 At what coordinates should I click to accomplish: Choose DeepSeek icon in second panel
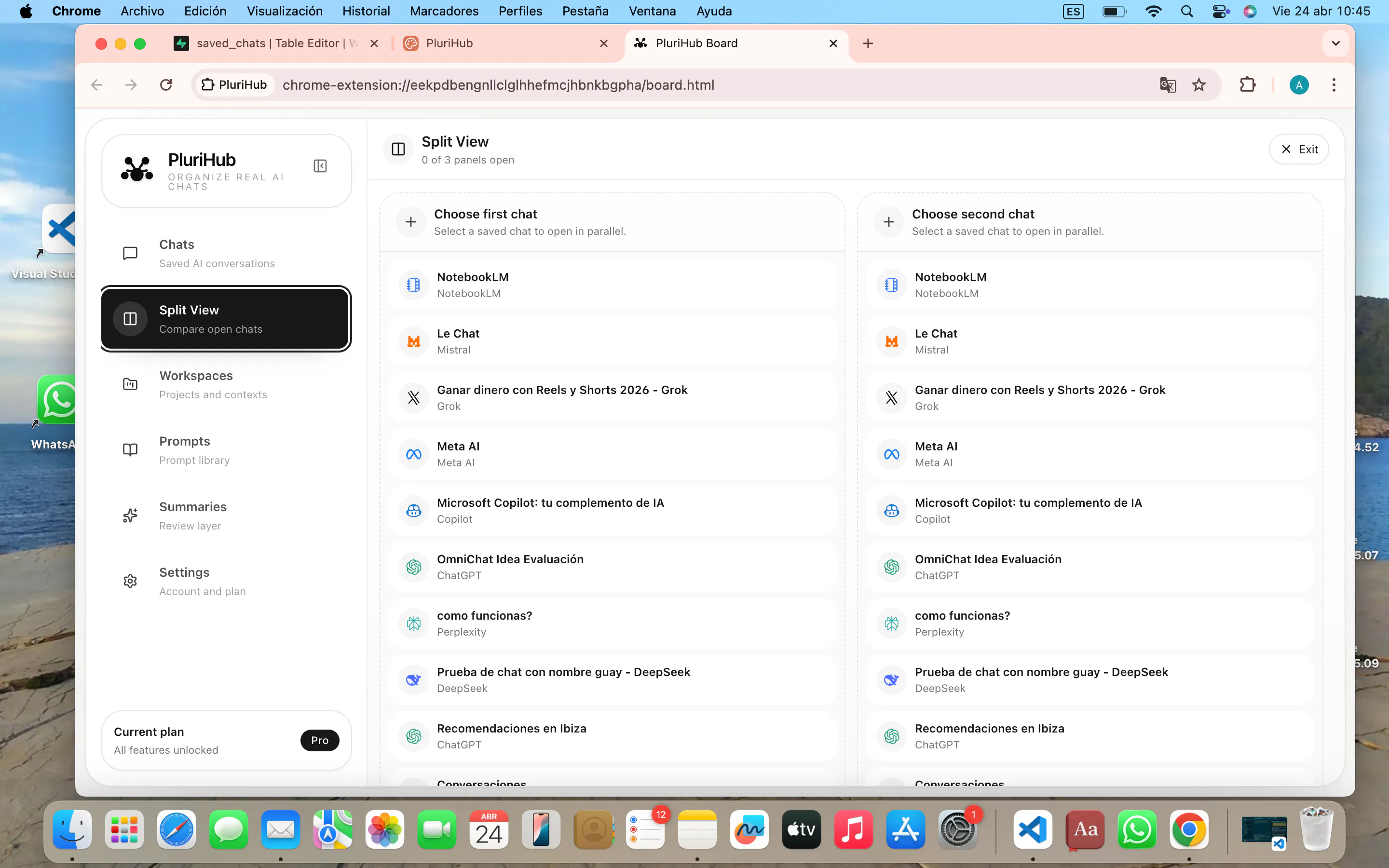click(x=891, y=680)
